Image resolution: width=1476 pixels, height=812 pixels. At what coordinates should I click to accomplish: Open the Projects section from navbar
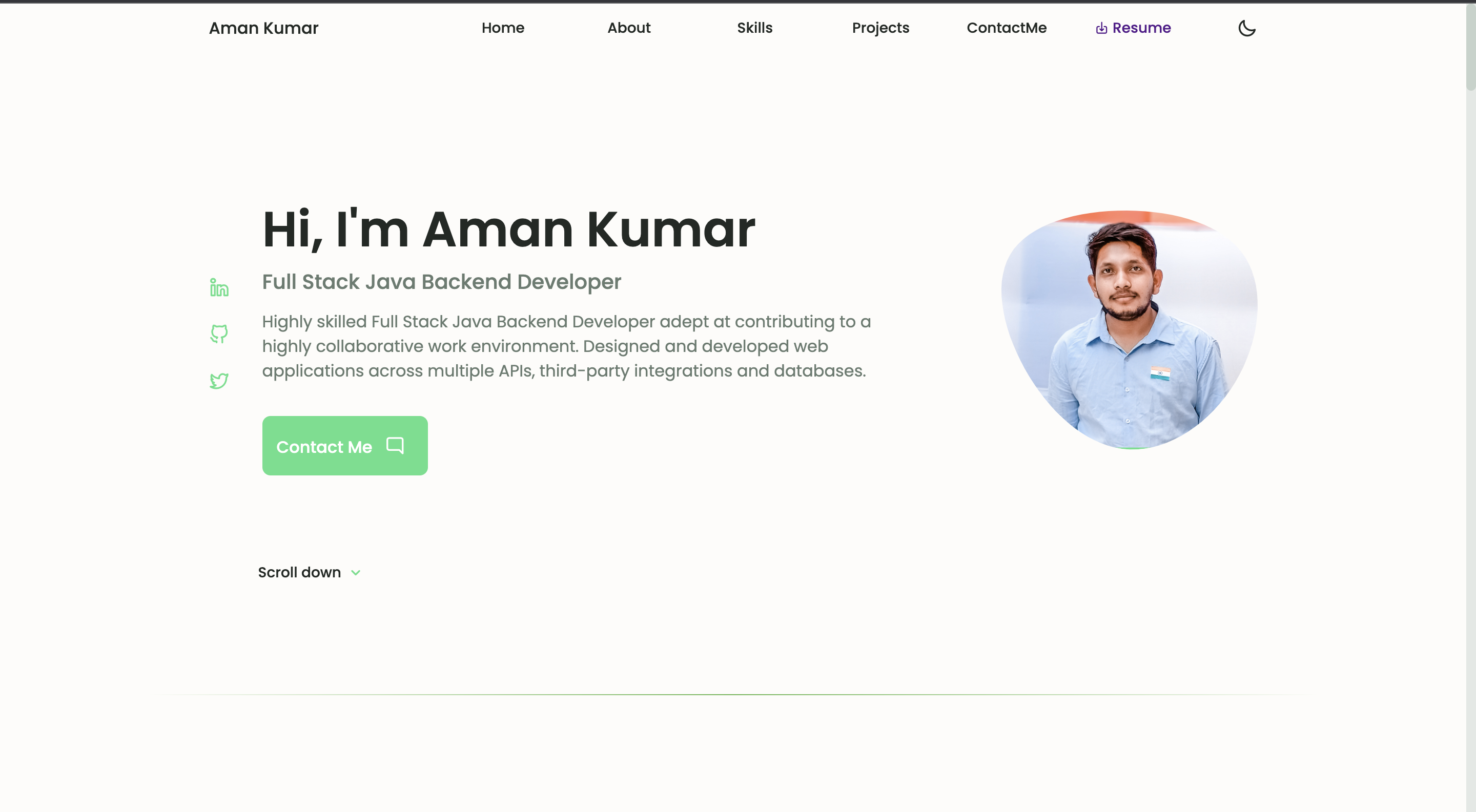click(880, 28)
